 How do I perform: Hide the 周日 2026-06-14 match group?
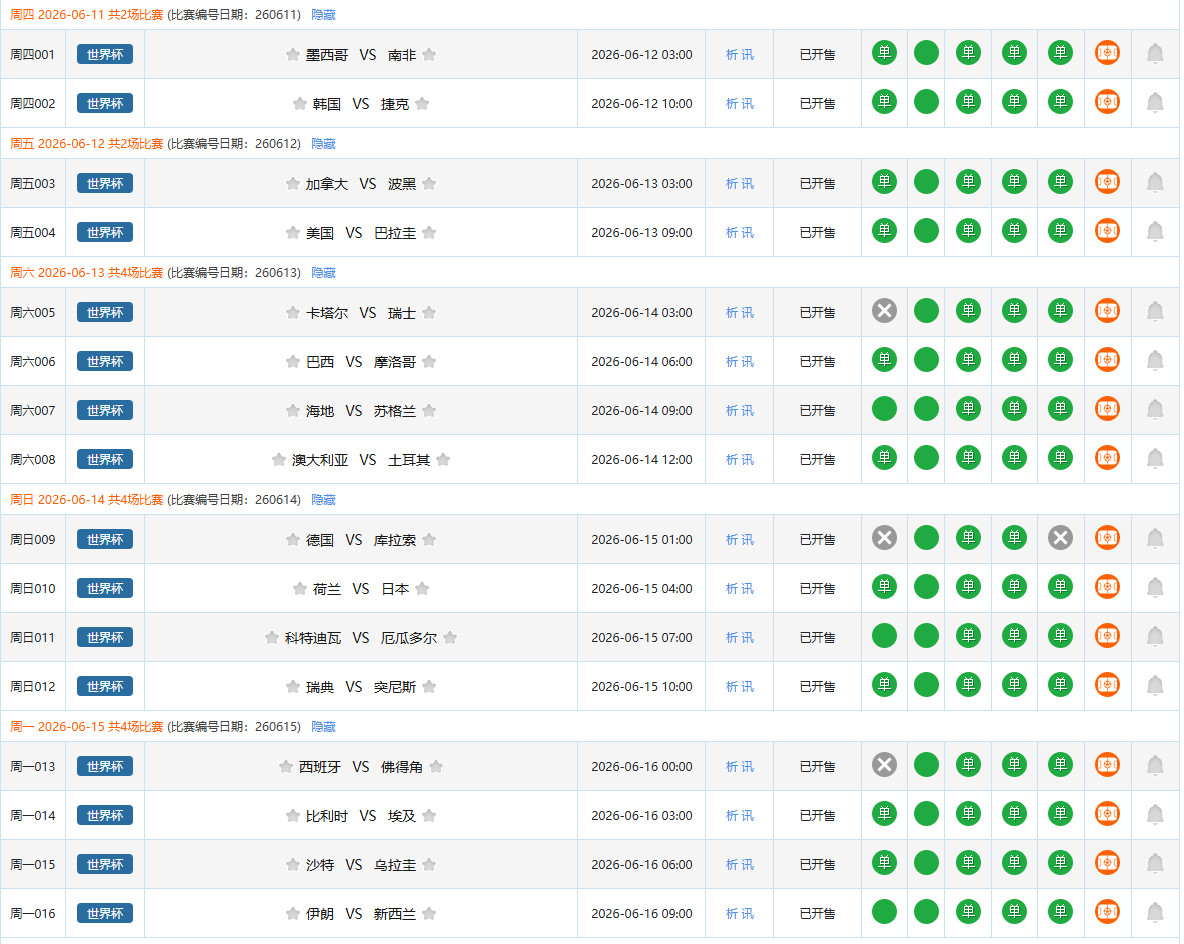pos(323,500)
